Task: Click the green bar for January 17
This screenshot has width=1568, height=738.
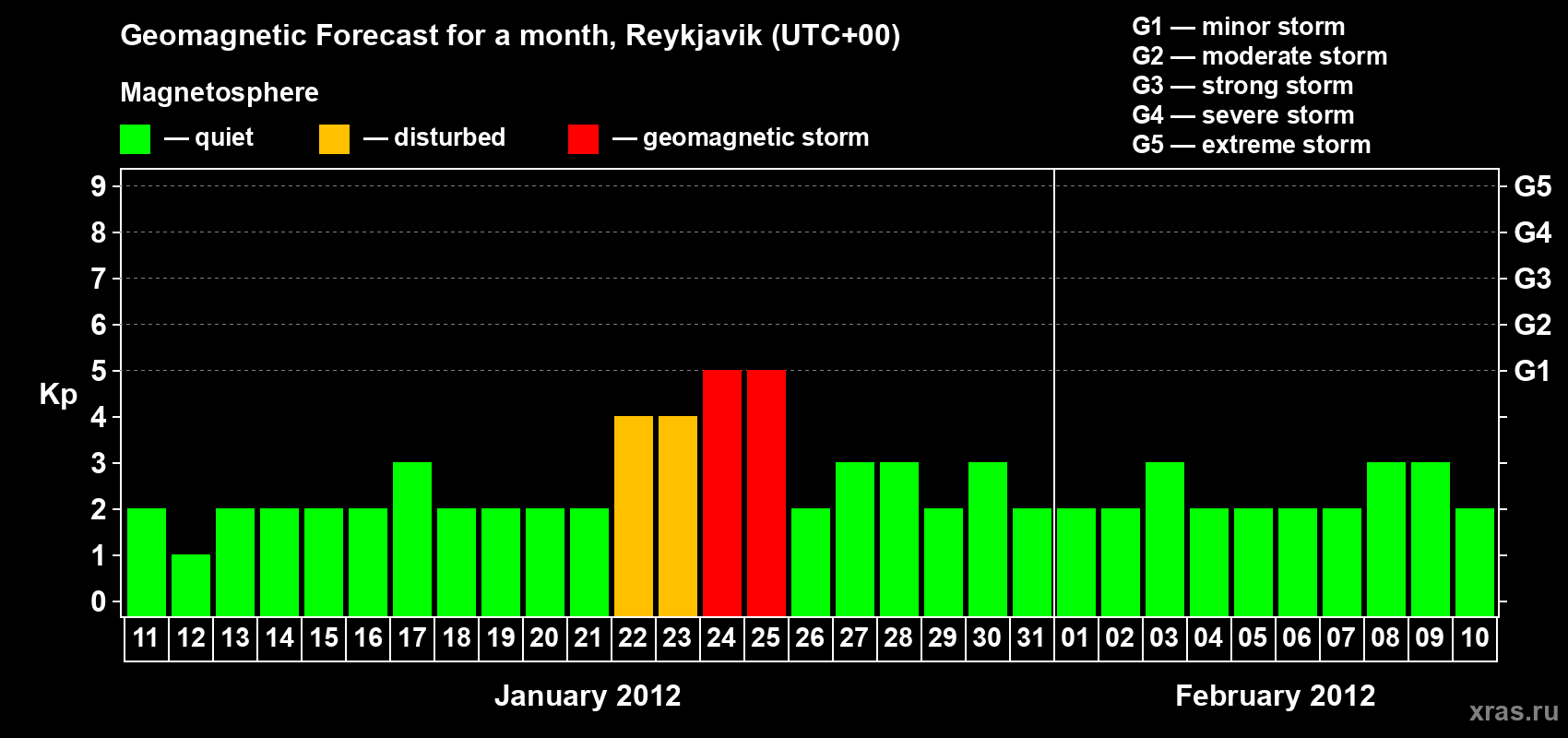Action: pos(412,539)
